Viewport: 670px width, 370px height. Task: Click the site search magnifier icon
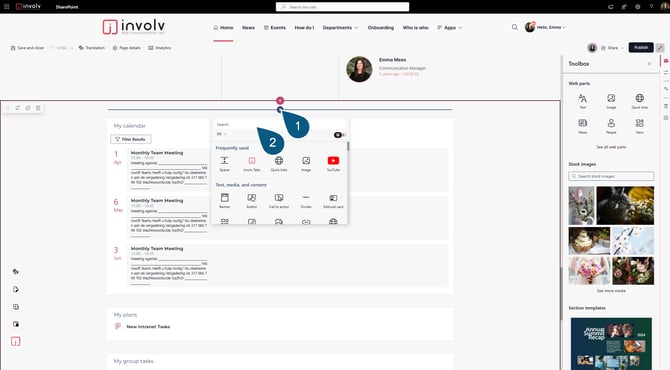coord(515,27)
